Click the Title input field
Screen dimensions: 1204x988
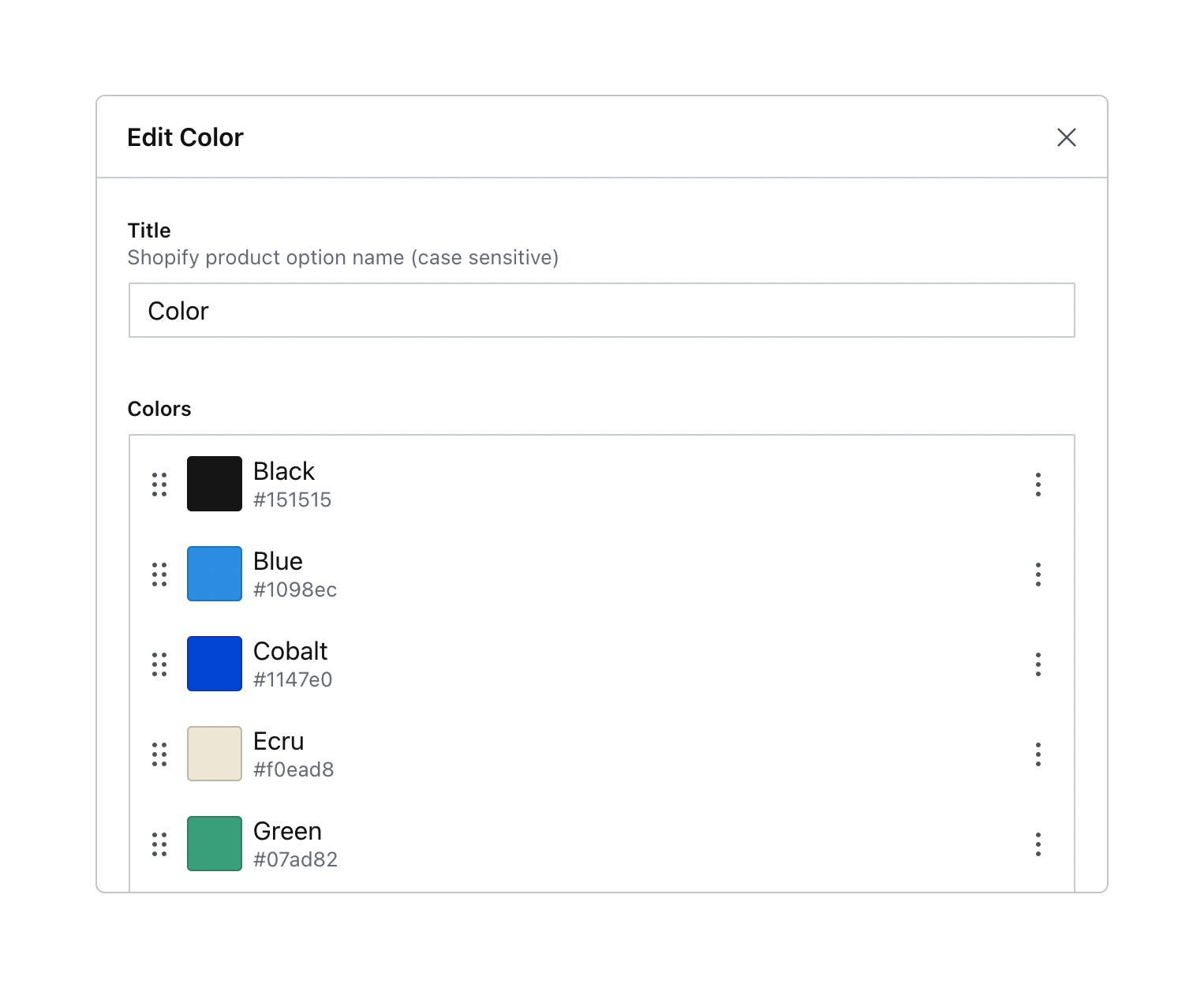coord(601,310)
